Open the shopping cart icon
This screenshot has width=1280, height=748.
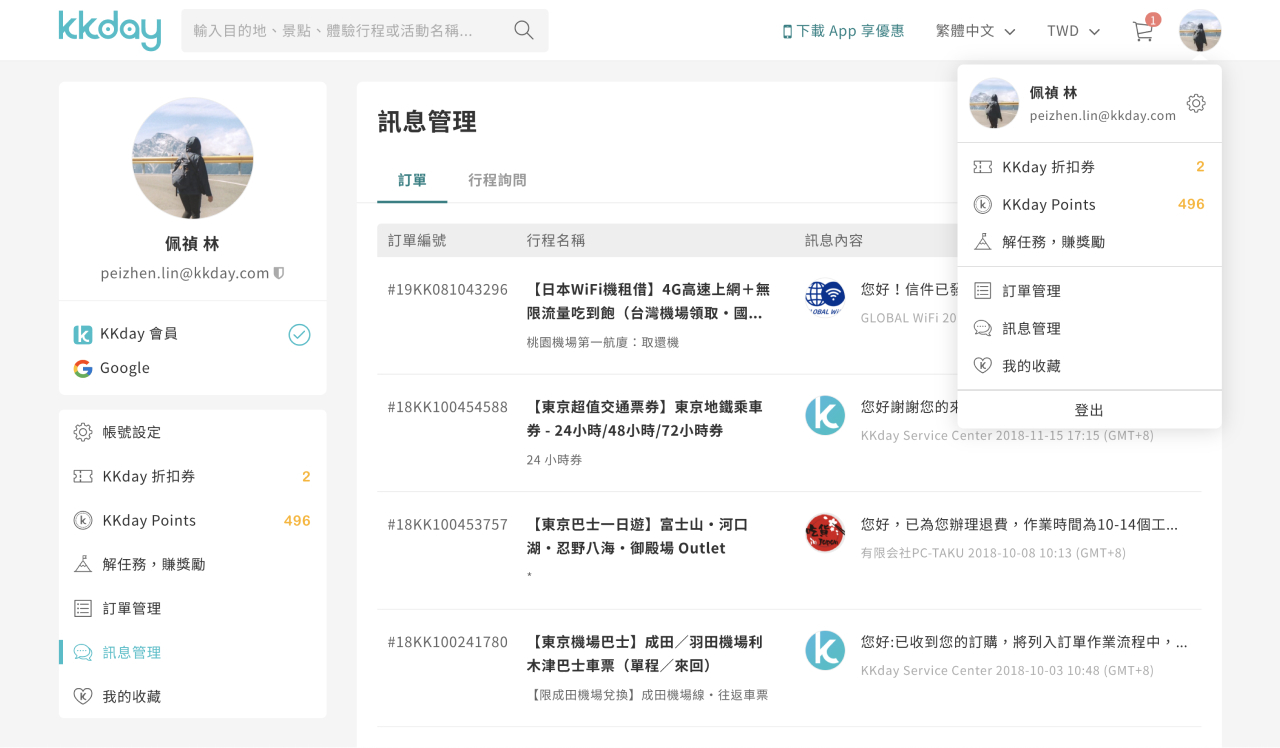(x=1143, y=31)
